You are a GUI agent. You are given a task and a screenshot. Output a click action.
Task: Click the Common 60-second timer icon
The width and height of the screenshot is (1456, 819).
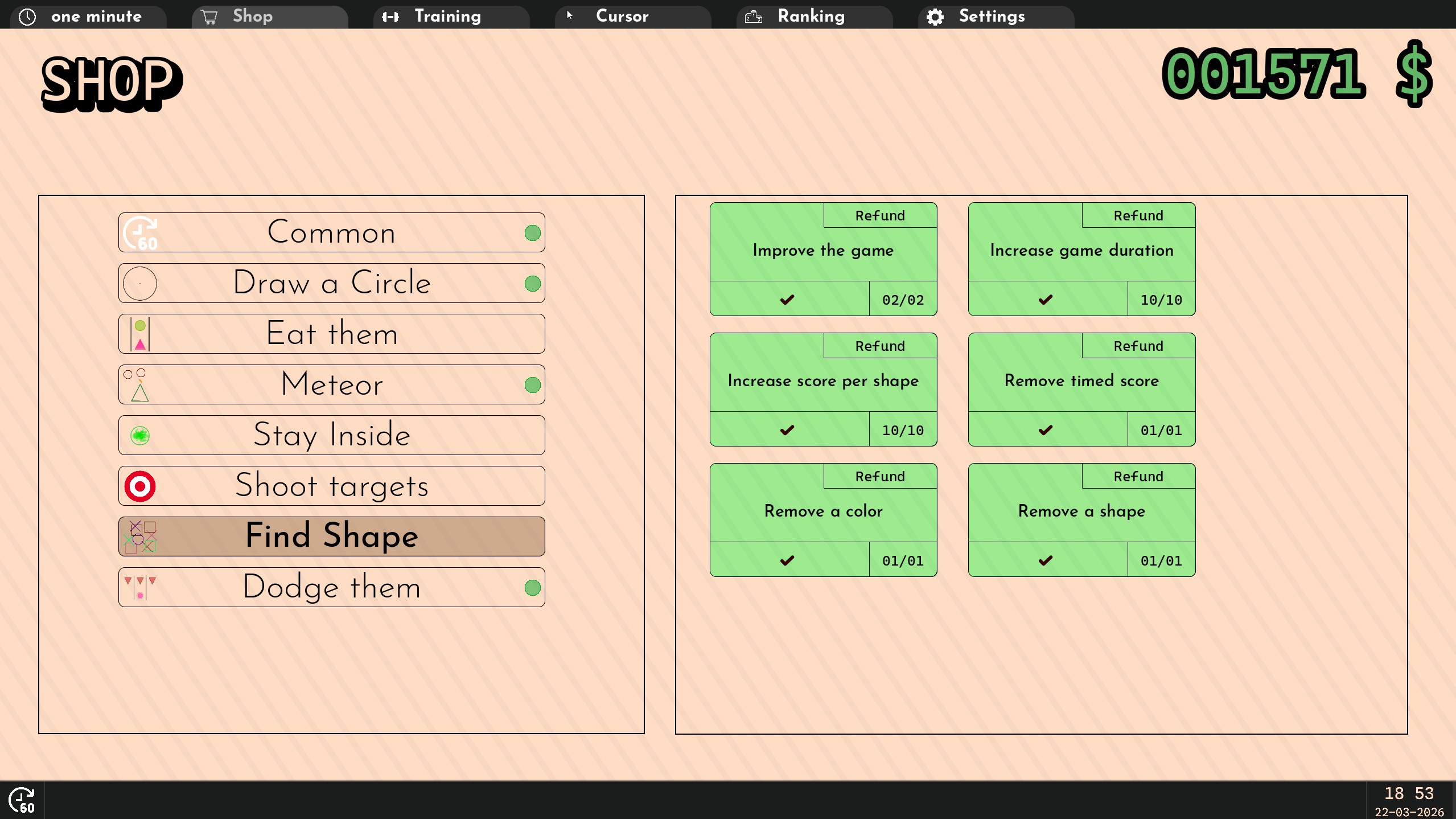140,233
